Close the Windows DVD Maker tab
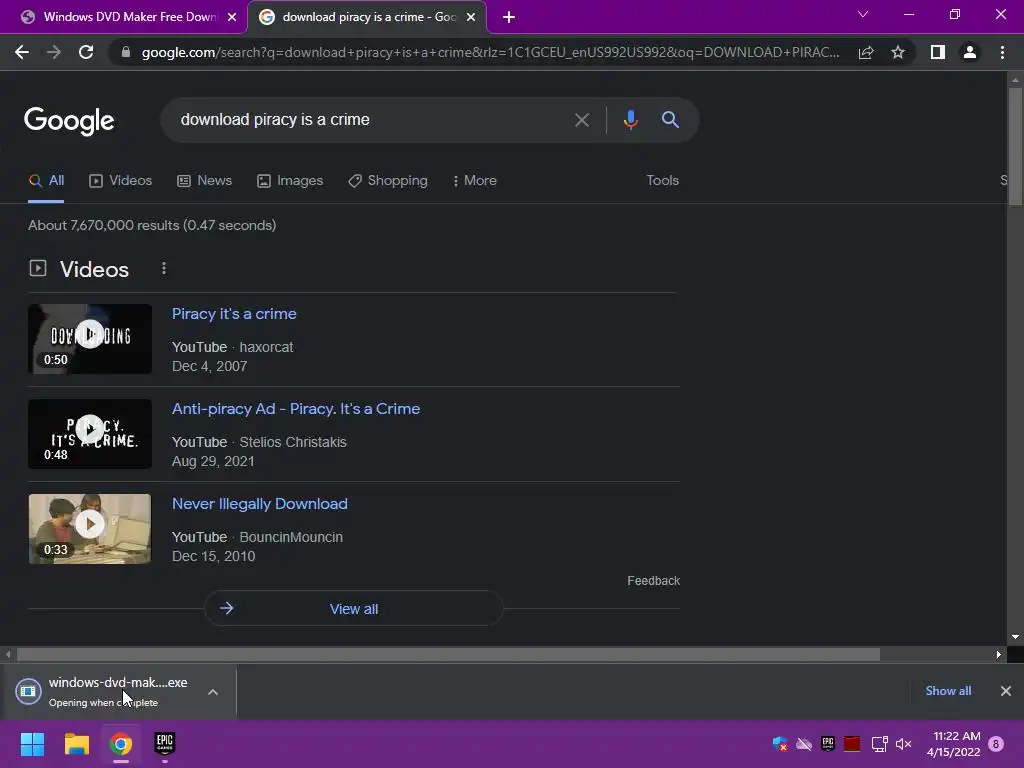 [x=232, y=18]
